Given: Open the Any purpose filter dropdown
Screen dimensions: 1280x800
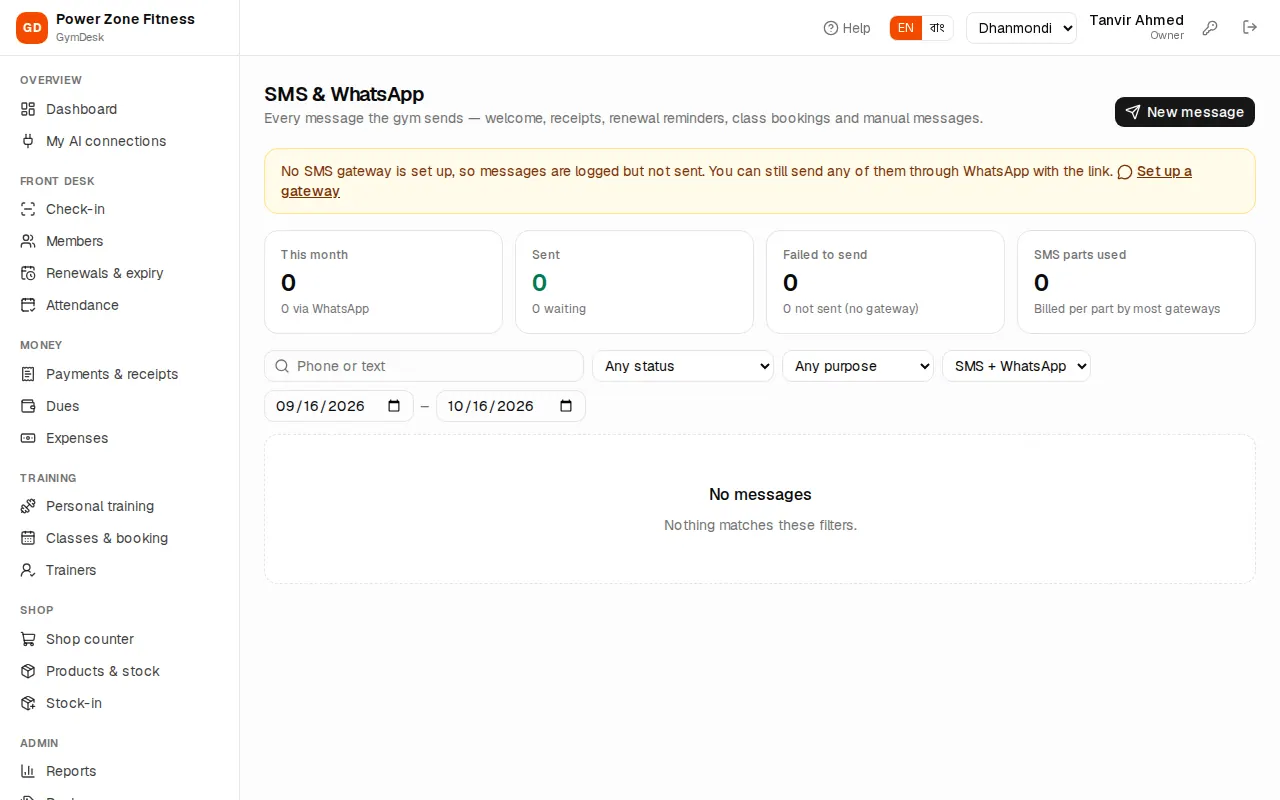Looking at the screenshot, I should (858, 366).
